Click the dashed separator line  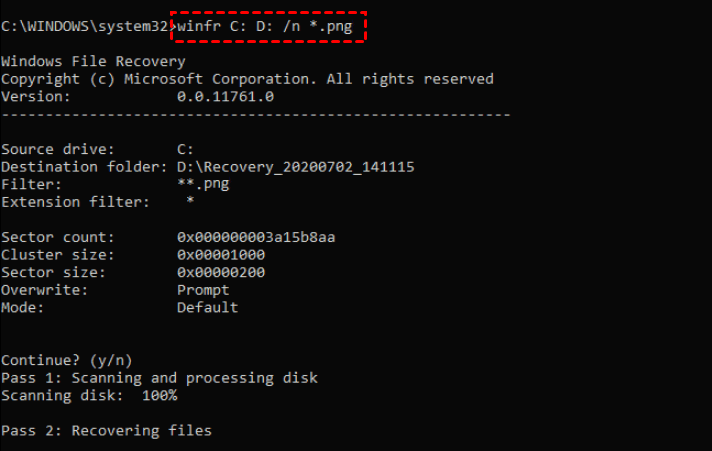coord(255,114)
